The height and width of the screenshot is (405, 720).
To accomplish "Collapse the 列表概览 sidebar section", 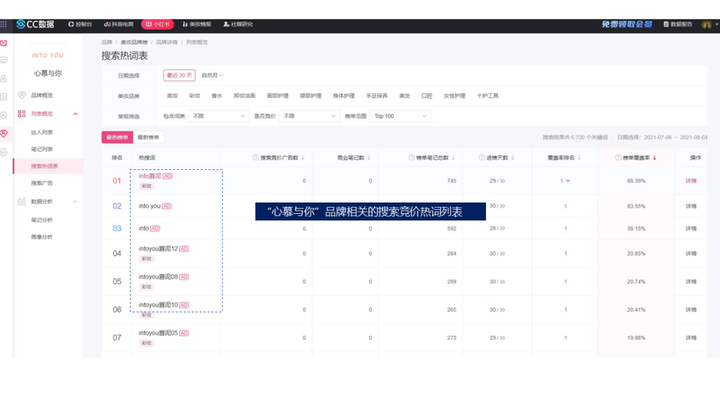I will tap(75, 113).
